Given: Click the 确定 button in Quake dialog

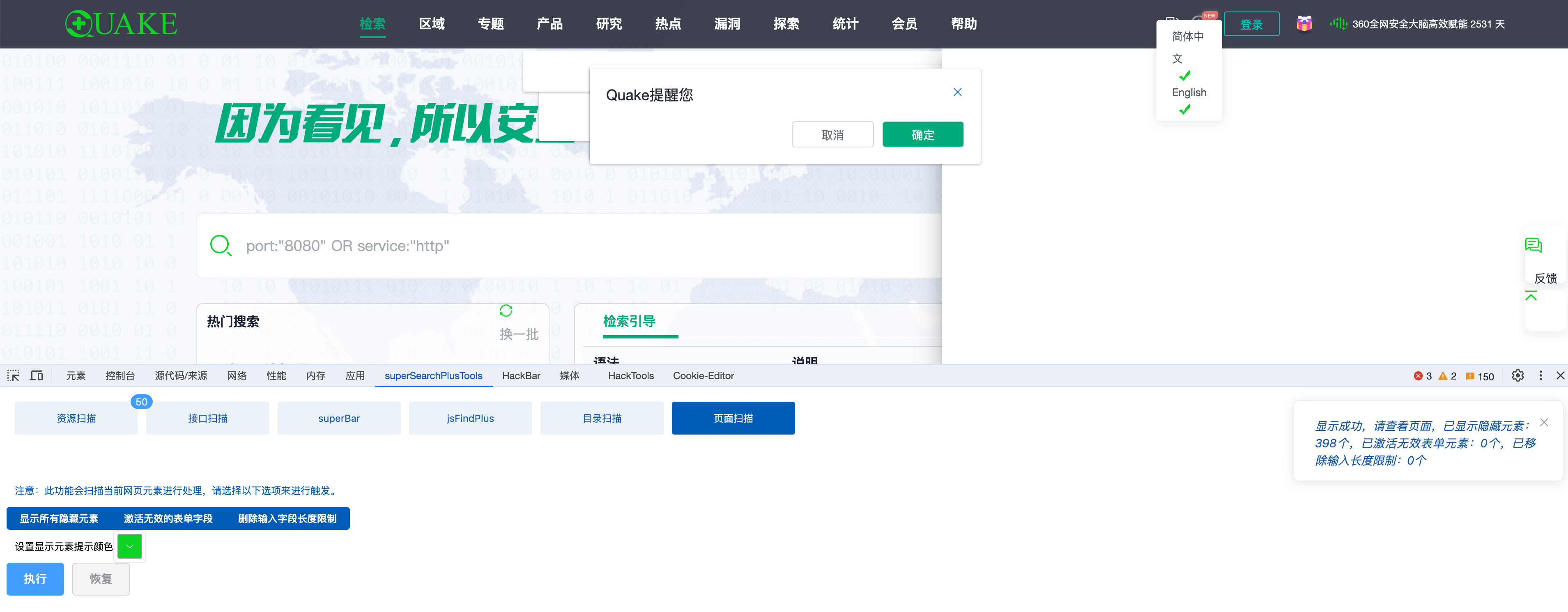Looking at the screenshot, I should 922,135.
